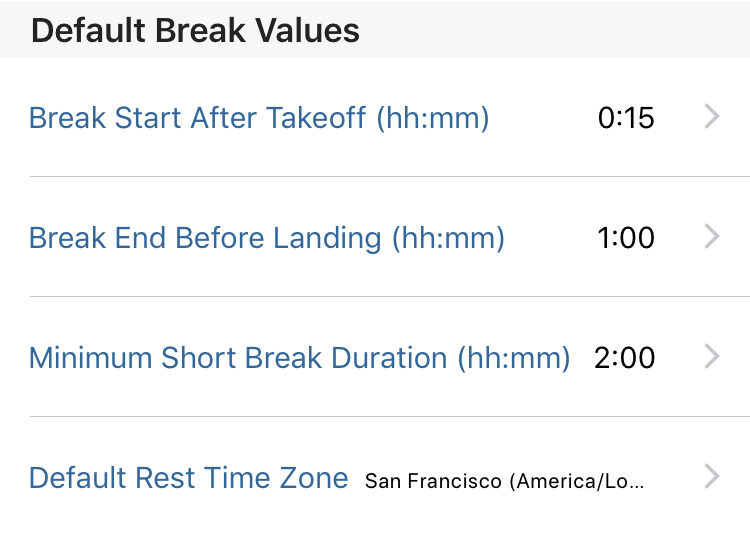Tap the (hh:mm) text in Minimum Short Break row
Image resolution: width=750 pixels, height=536 pixels.
[514, 358]
